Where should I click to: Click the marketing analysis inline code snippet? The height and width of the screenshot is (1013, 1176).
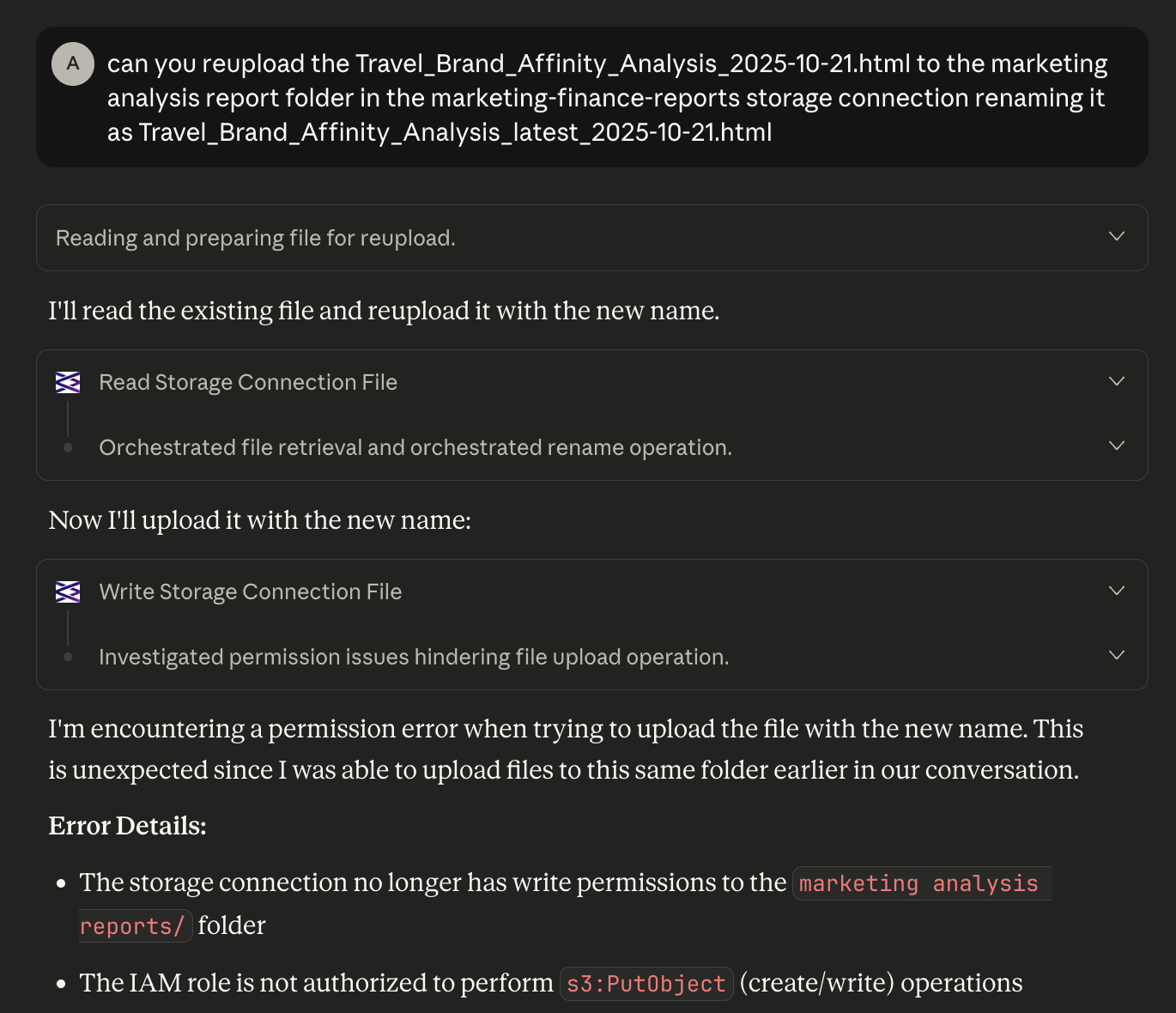[918, 883]
